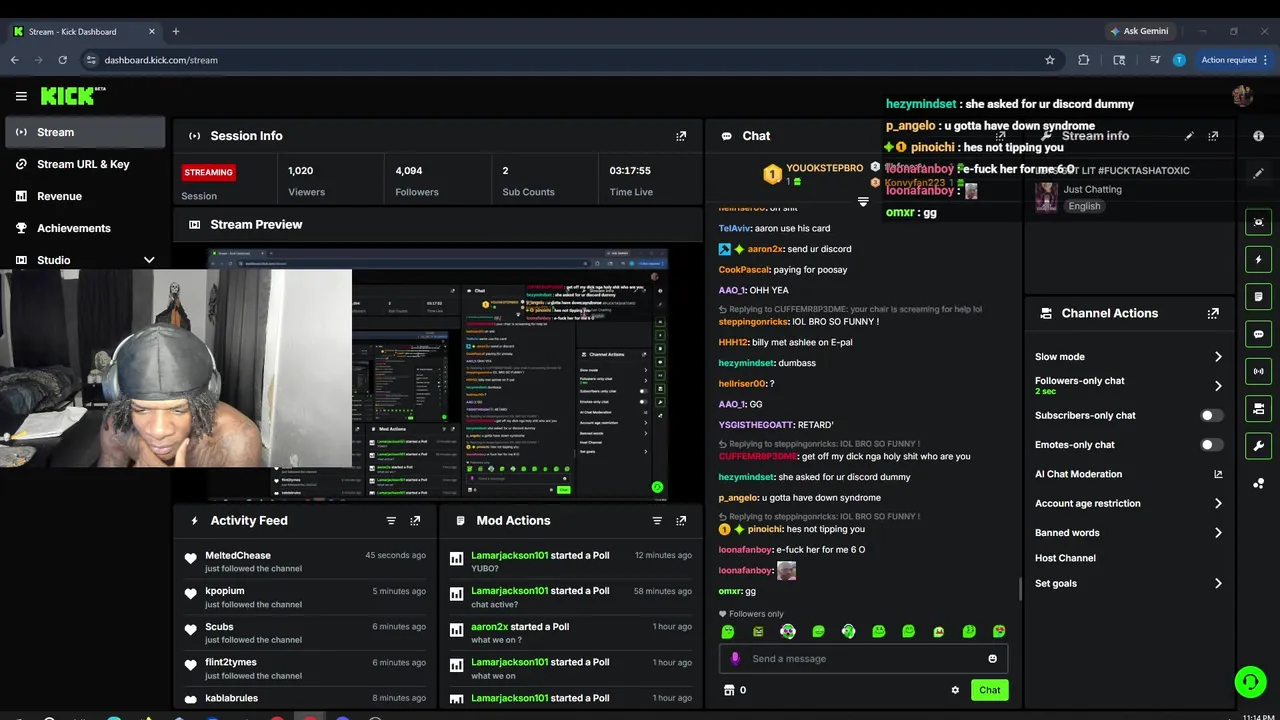Insert the first green blob emote
1280x720 pixels.
[x=728, y=631]
